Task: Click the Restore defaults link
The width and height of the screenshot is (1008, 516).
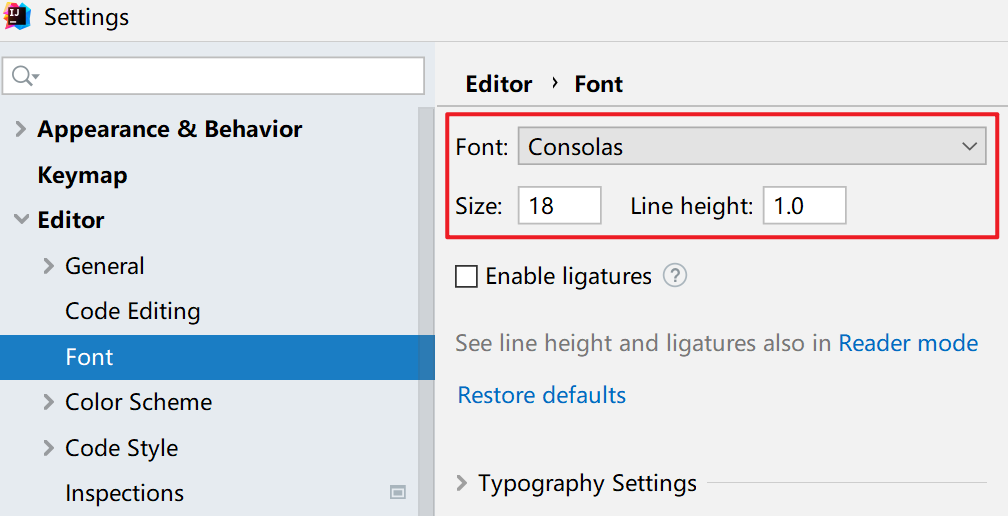Action: (541, 395)
